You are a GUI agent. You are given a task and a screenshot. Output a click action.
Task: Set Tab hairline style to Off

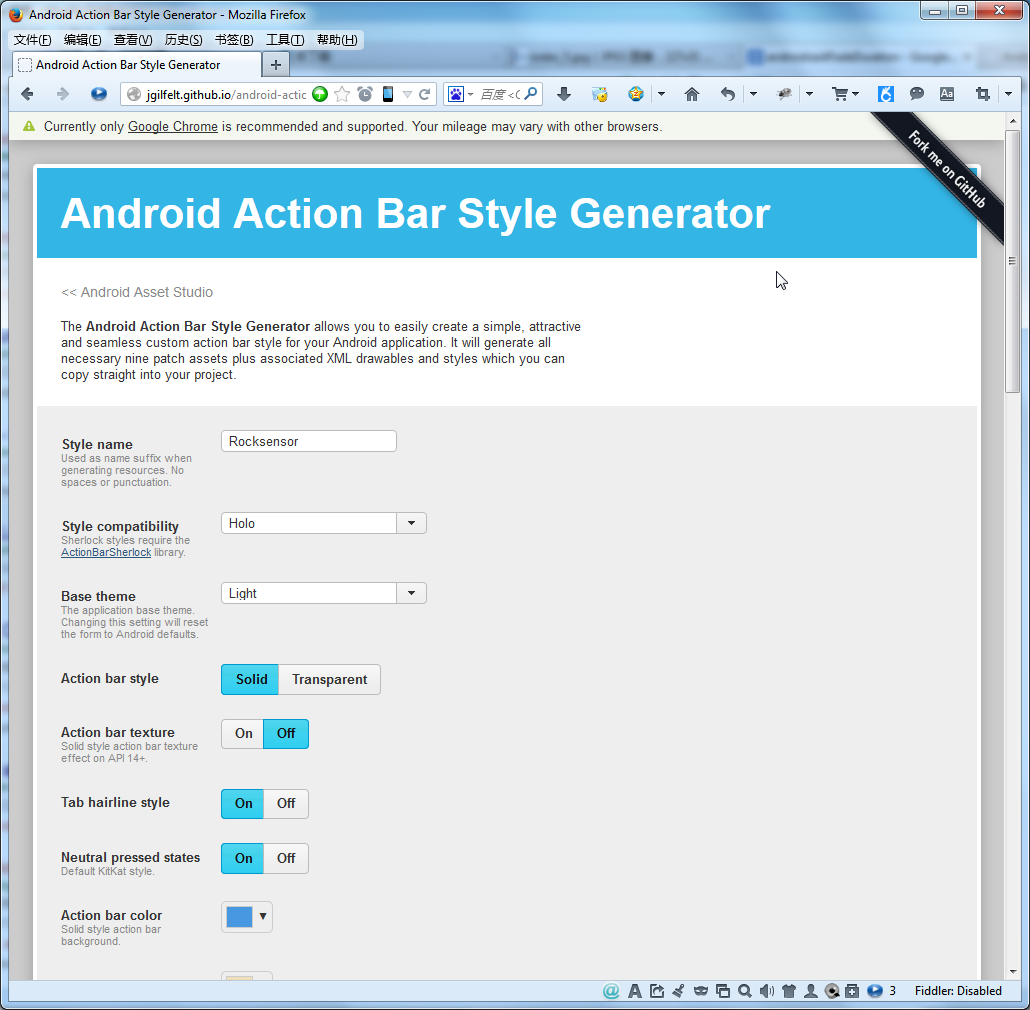point(286,804)
